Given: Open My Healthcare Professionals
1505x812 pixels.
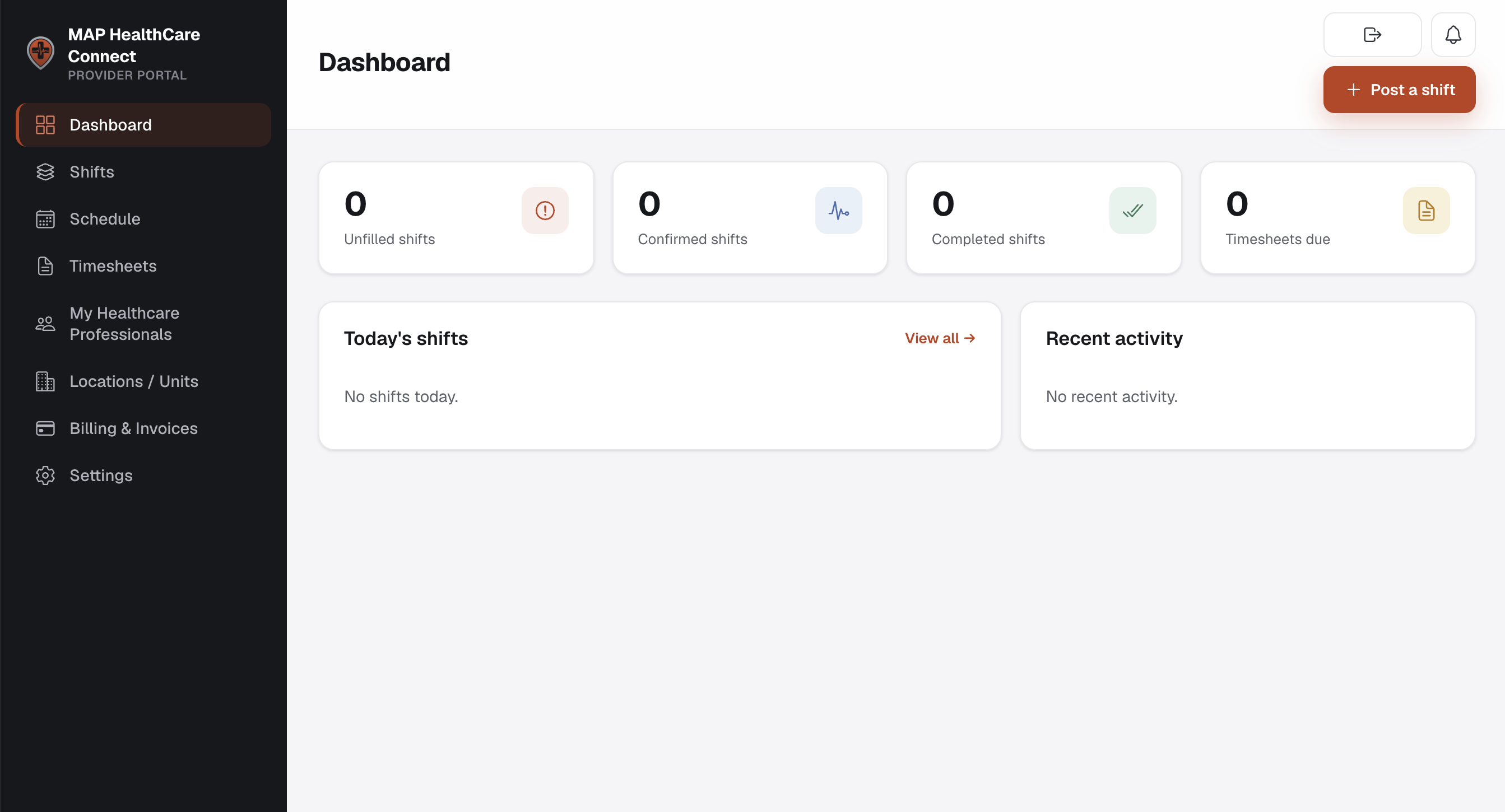Looking at the screenshot, I should [143, 323].
